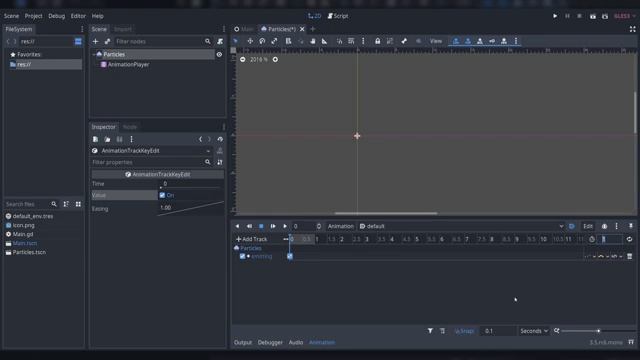Screen dimensions: 640x360
Task: Pin the AnimationPlayer with pin icon
Action: pyautogui.click(x=631, y=226)
